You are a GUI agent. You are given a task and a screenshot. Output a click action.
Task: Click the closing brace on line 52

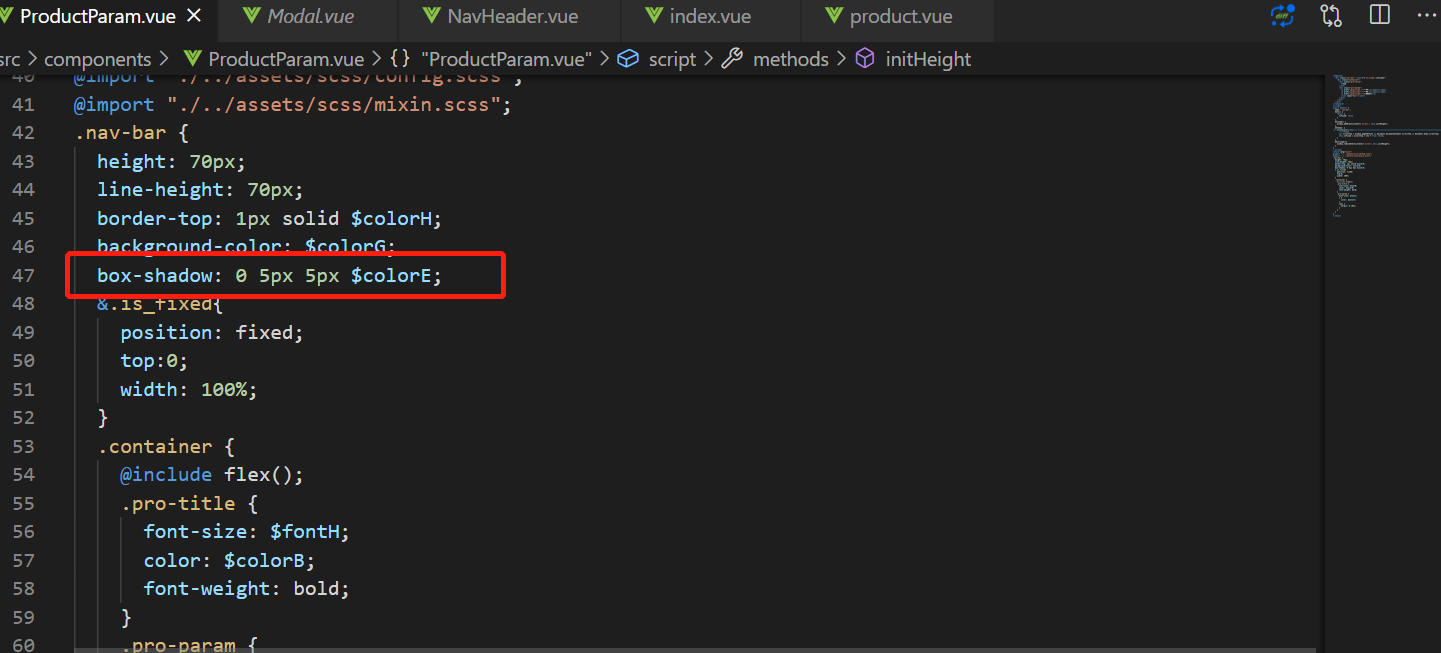102,417
